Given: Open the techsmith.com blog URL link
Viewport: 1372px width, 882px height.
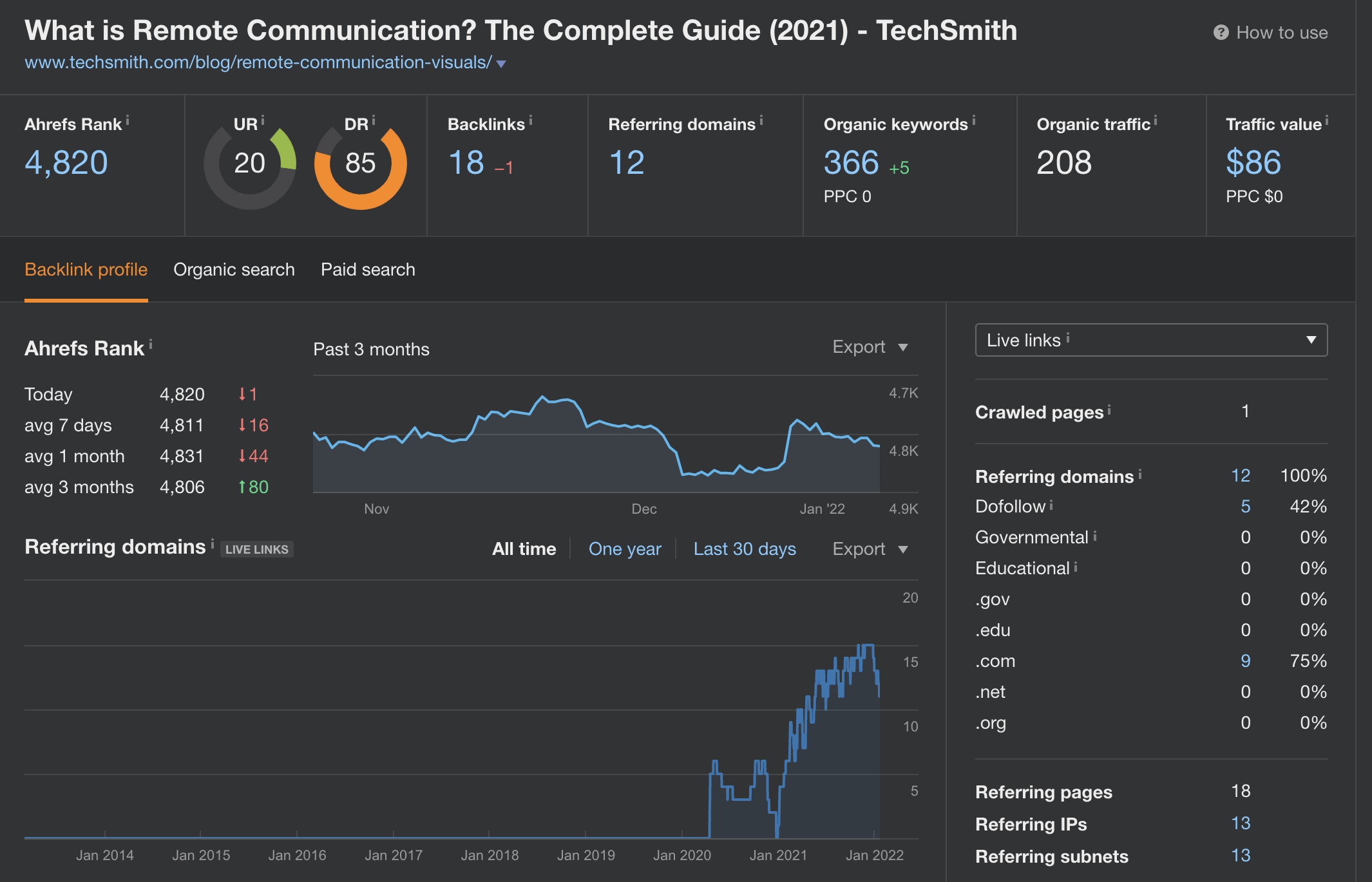Looking at the screenshot, I should point(258,62).
